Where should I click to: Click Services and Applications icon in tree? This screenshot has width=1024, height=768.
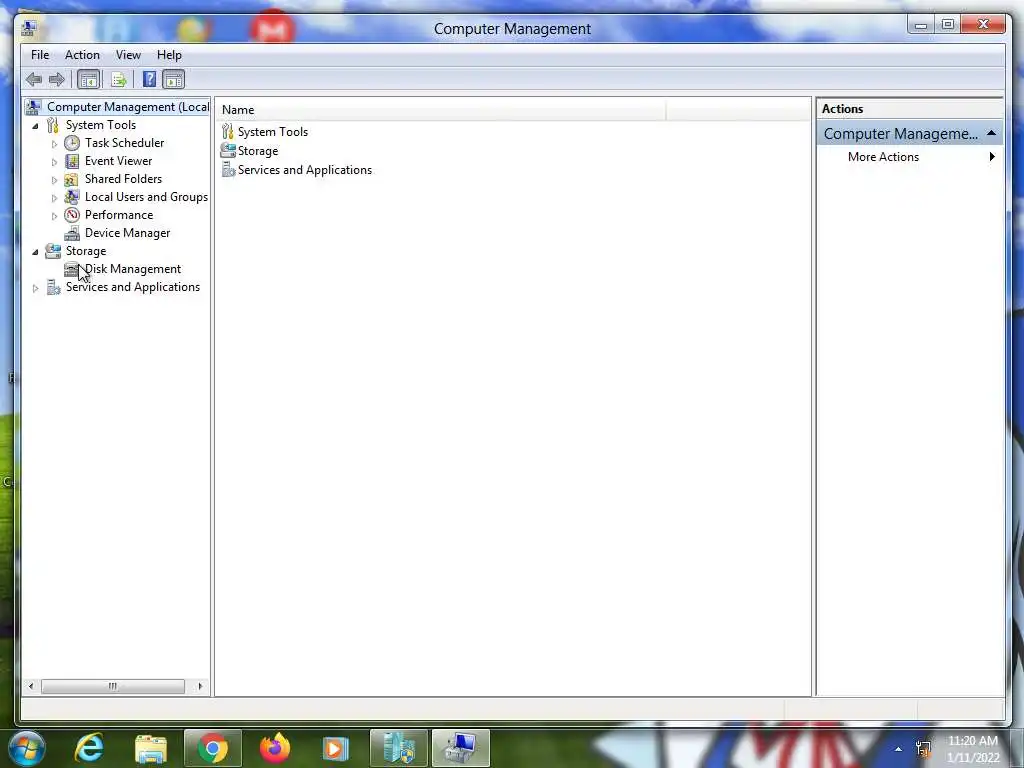click(x=53, y=287)
